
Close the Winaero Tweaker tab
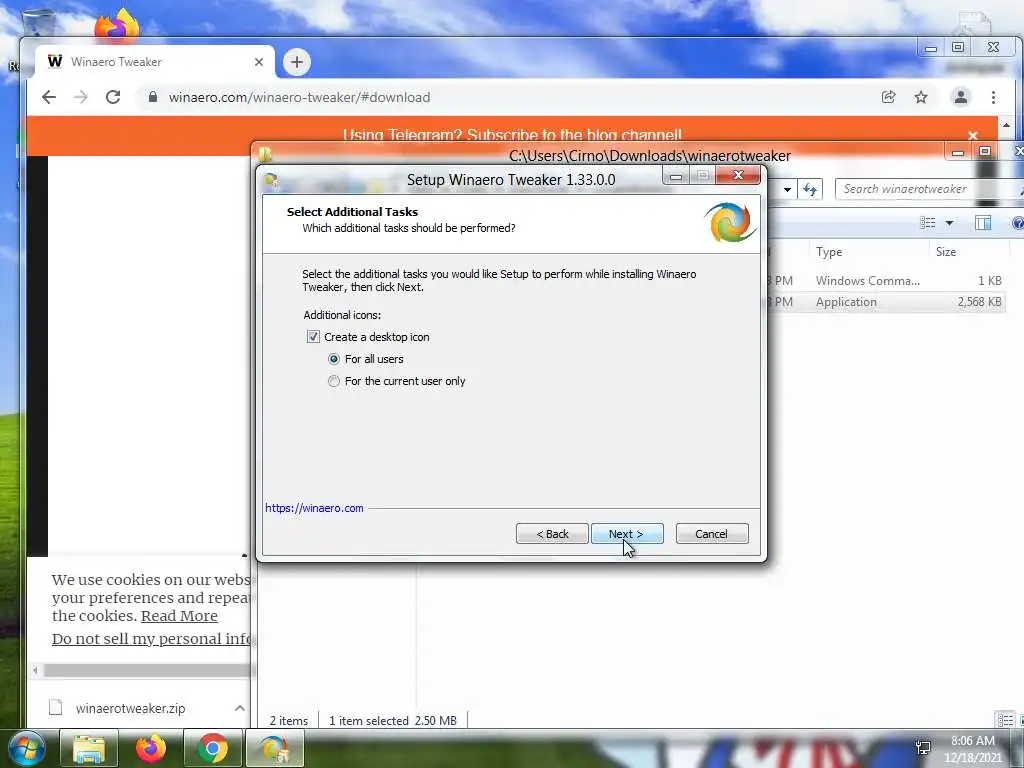pos(259,62)
